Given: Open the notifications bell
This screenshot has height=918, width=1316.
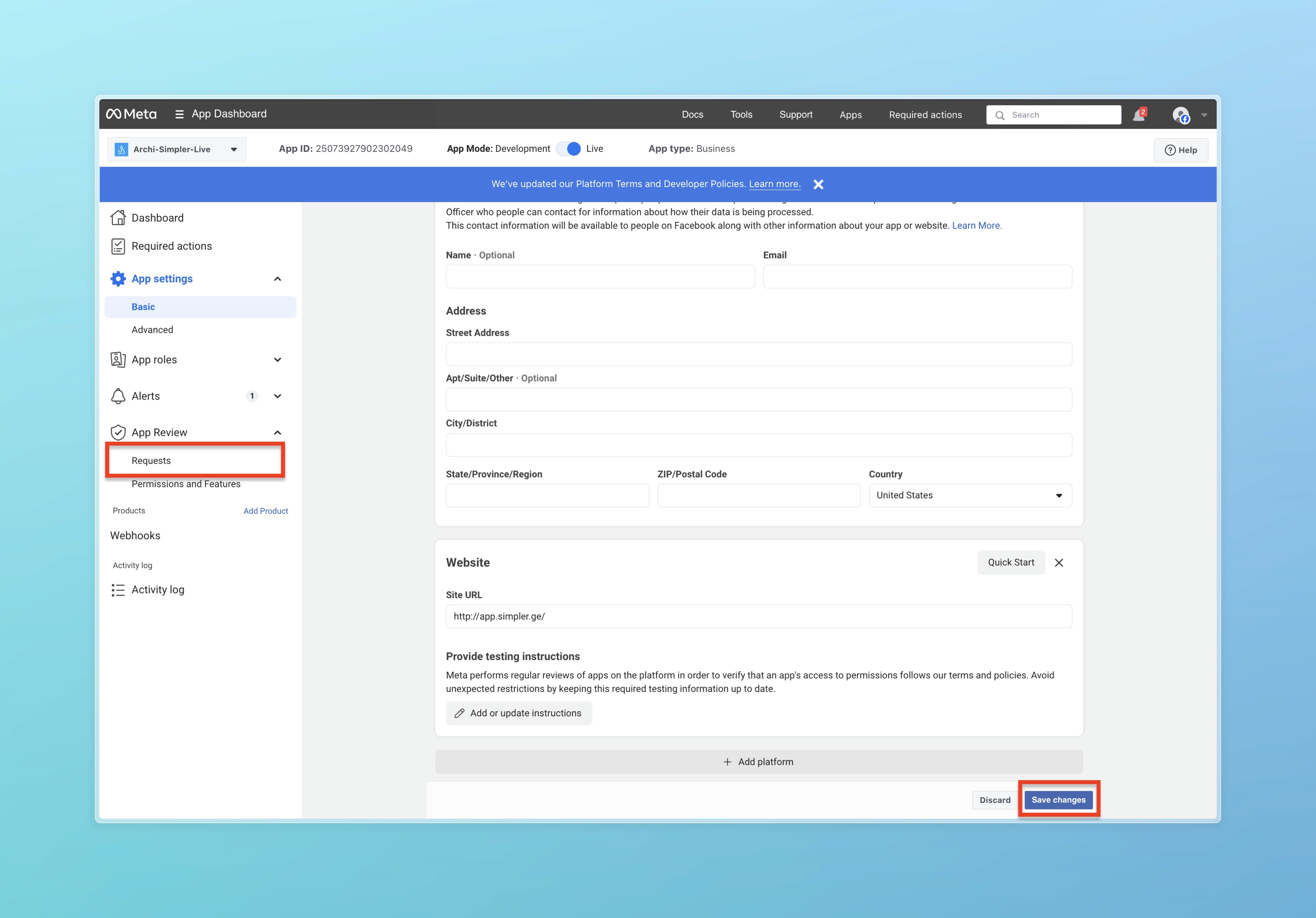Looking at the screenshot, I should [x=1138, y=115].
